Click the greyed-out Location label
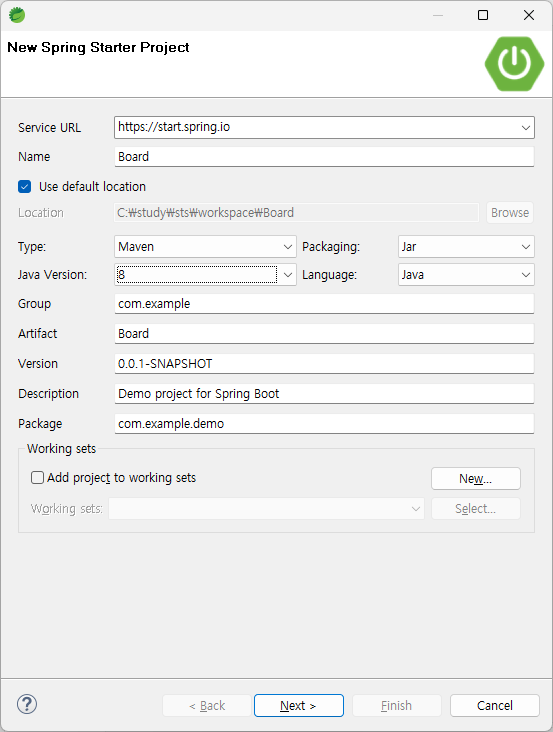Viewport: 553px width, 732px height. (x=41, y=212)
